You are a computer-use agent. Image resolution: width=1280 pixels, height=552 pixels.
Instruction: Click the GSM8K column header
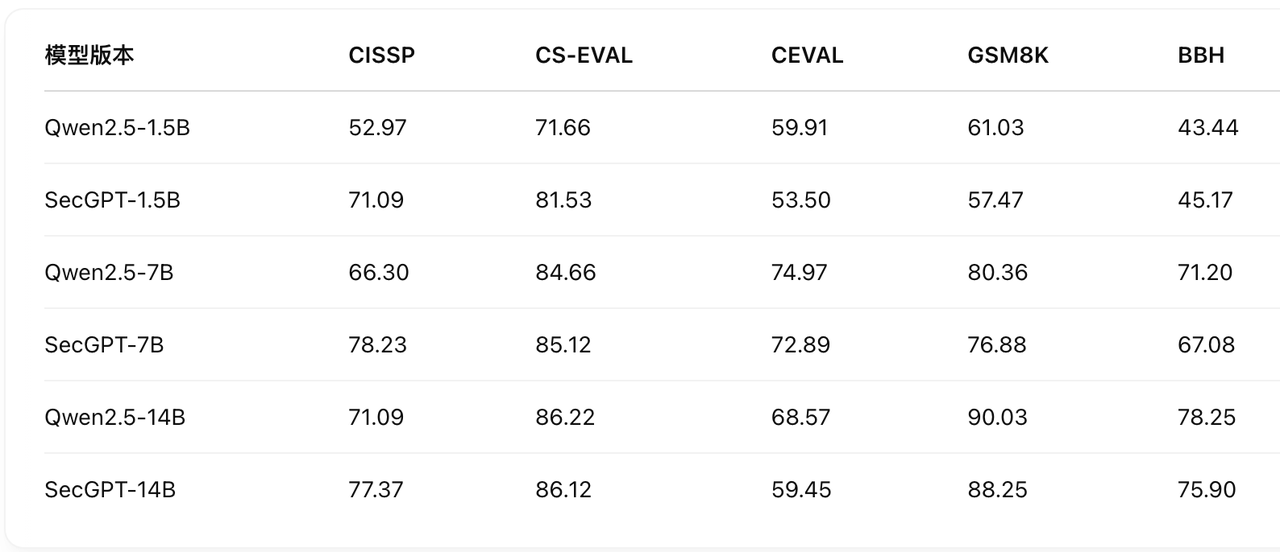coord(1008,56)
